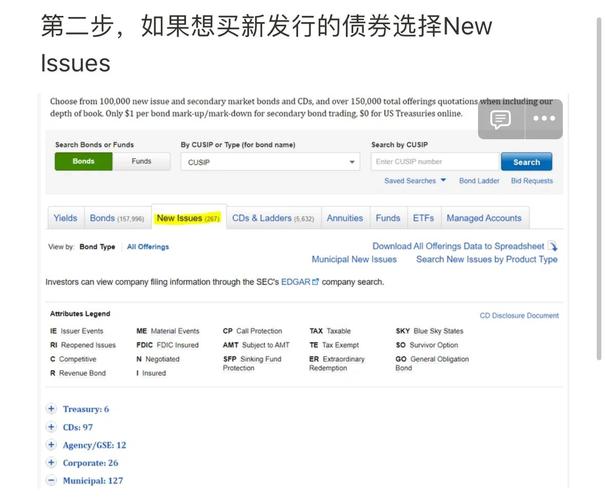Switch search to Funds
This screenshot has width=606, height=500.
pos(141,161)
